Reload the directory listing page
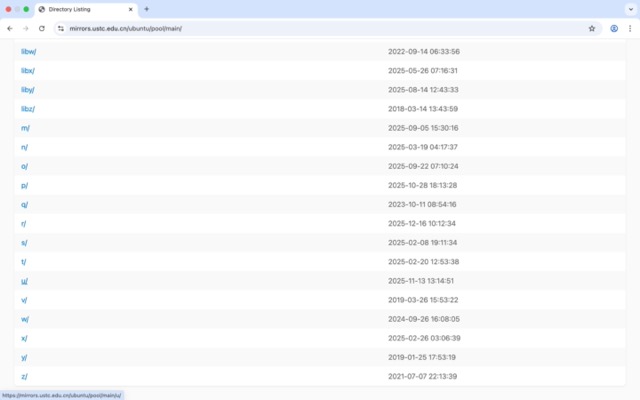This screenshot has width=640, height=400. (x=42, y=28)
